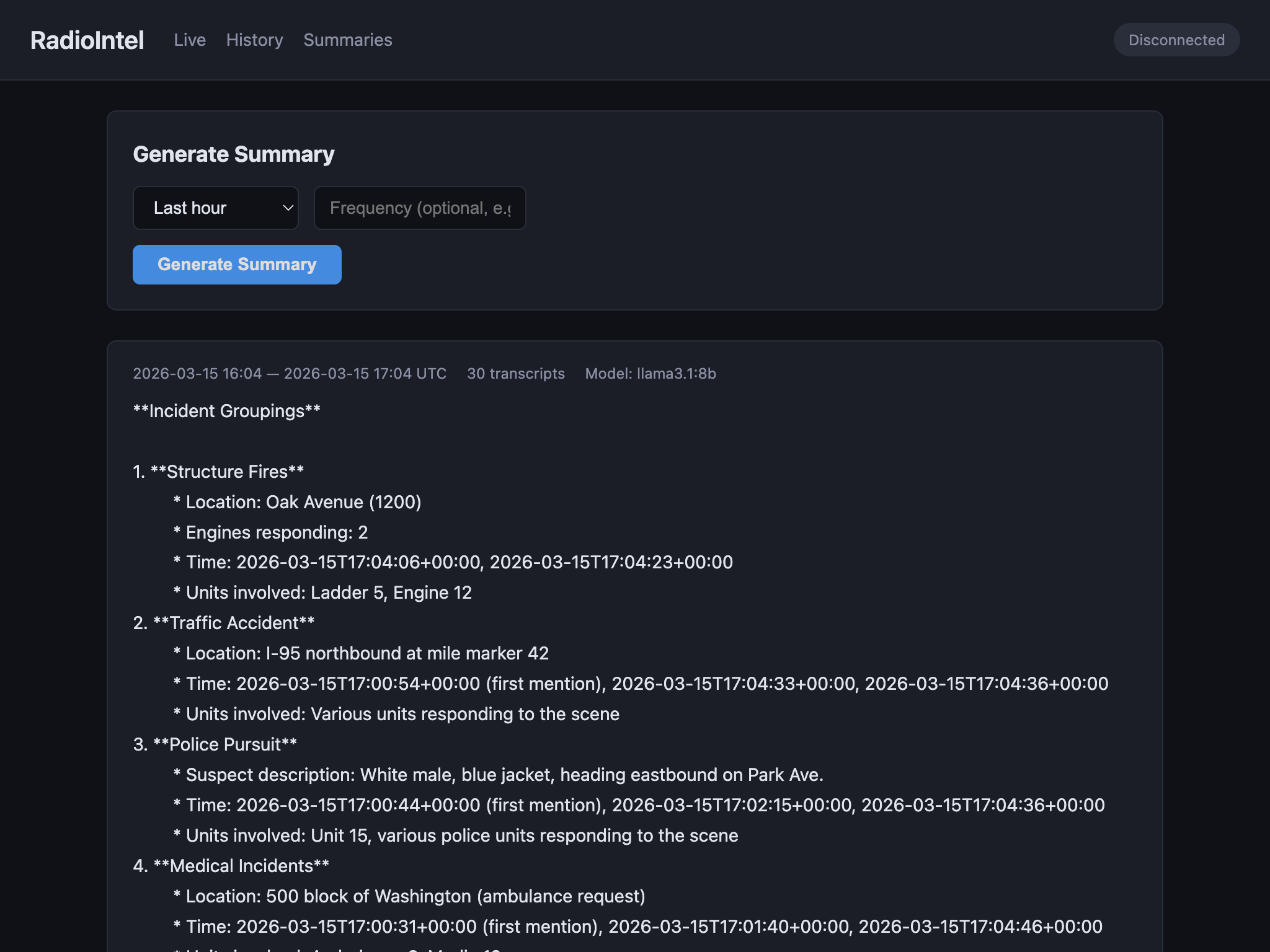Click the Generate Summary panel heading
Viewport: 1270px width, 952px height.
coord(233,154)
